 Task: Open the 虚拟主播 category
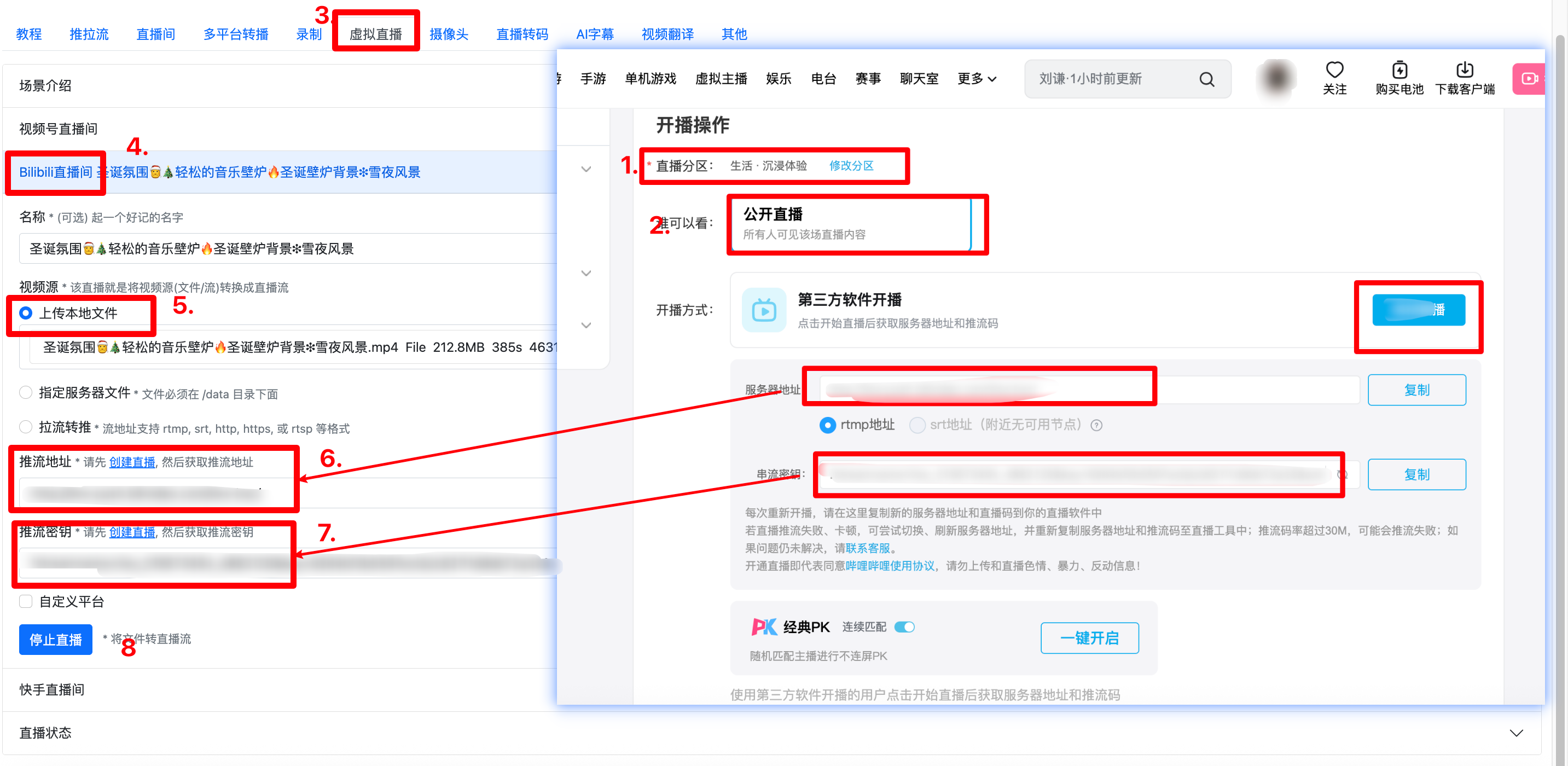click(x=721, y=79)
